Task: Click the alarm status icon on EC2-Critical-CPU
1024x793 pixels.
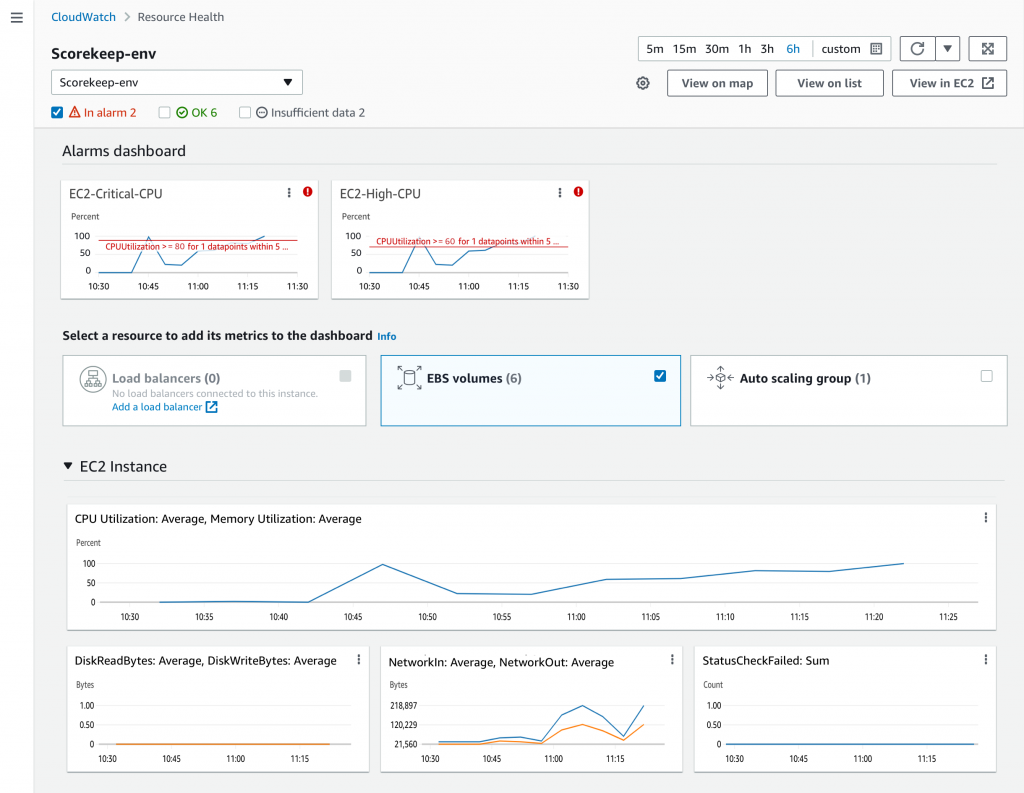Action: click(307, 192)
